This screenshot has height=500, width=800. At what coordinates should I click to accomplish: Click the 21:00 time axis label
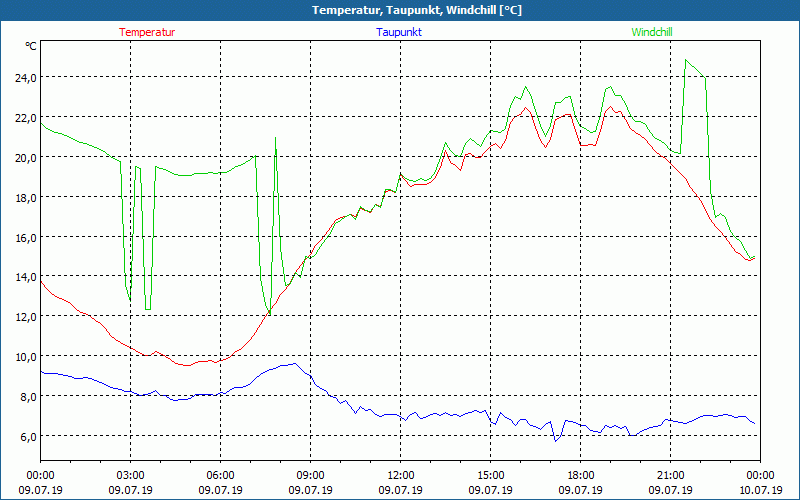tap(670, 476)
